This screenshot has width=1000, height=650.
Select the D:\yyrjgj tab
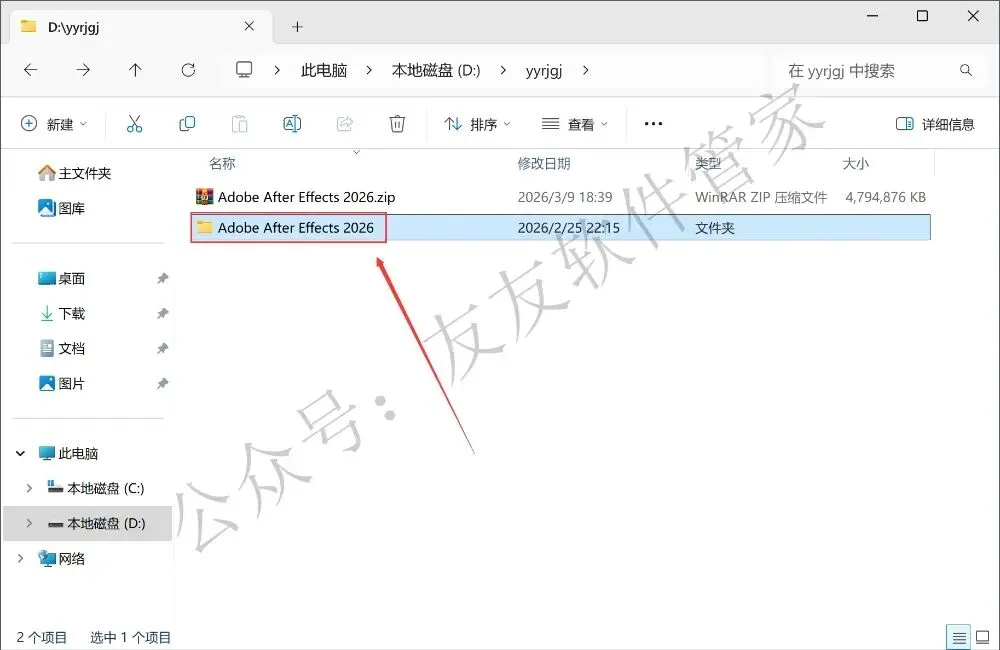click(x=140, y=27)
